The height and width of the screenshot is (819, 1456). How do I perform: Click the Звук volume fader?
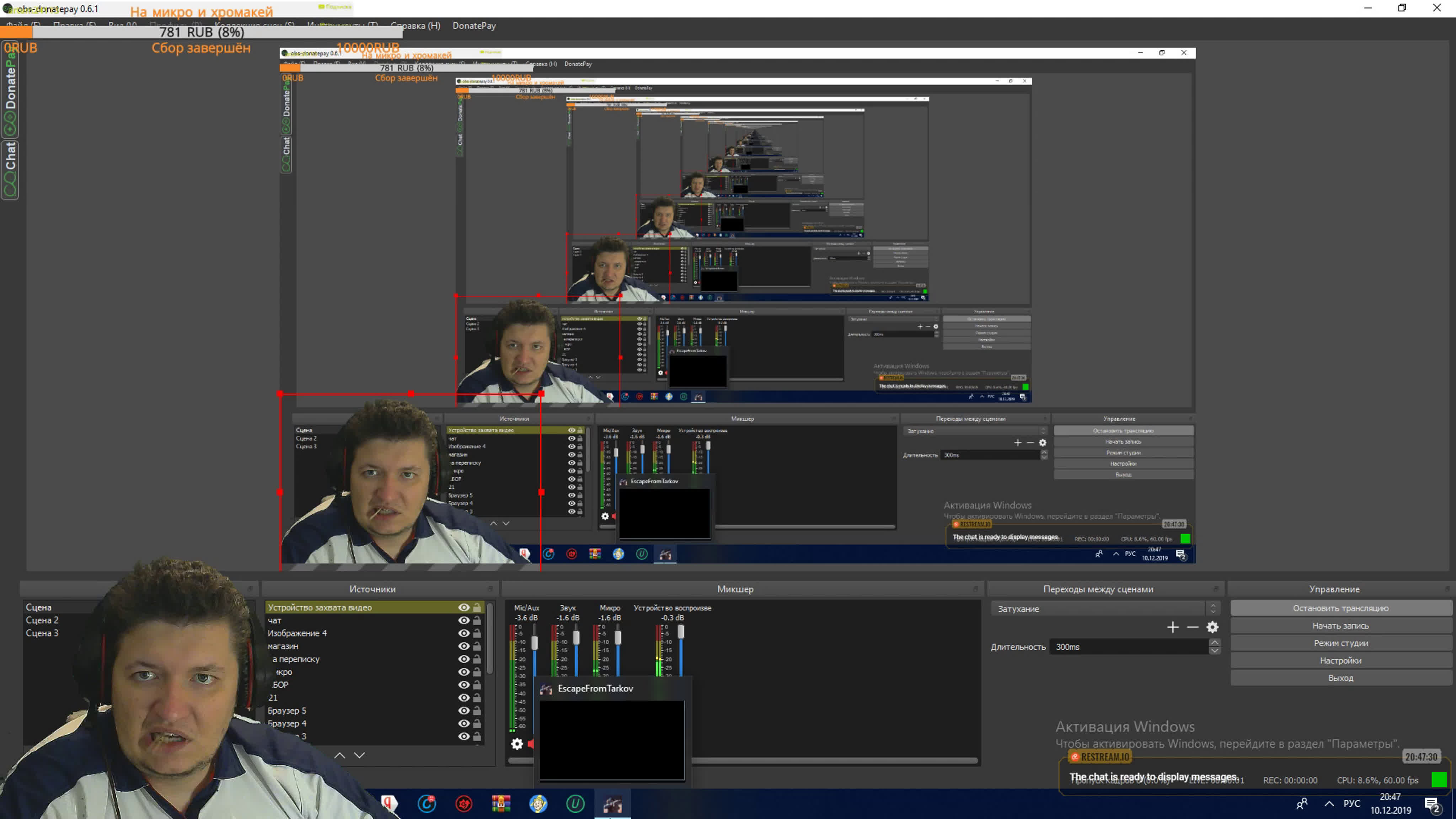[x=576, y=638]
